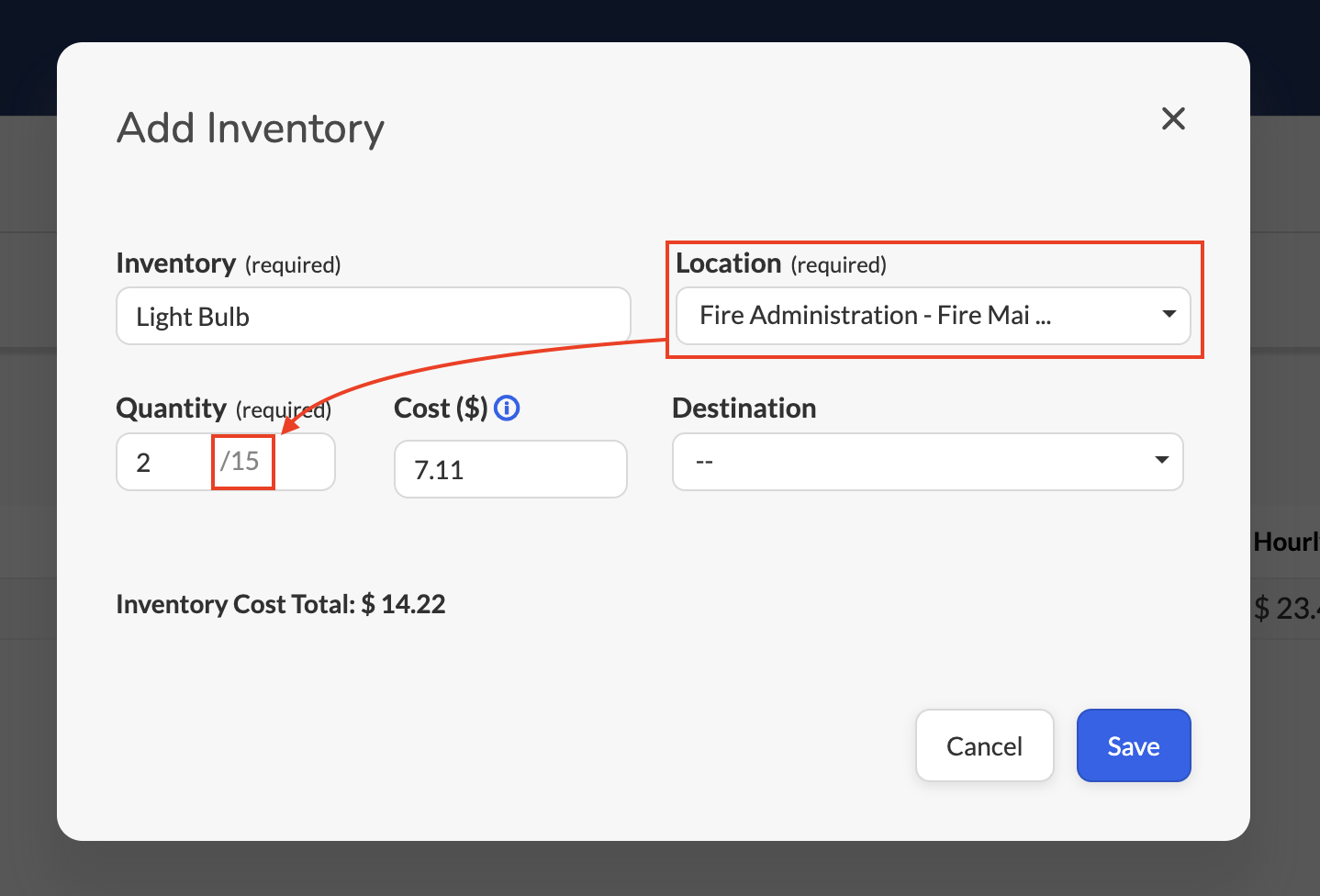Click the Inventory Cost Total text
The height and width of the screenshot is (896, 1320).
pyautogui.click(x=281, y=604)
